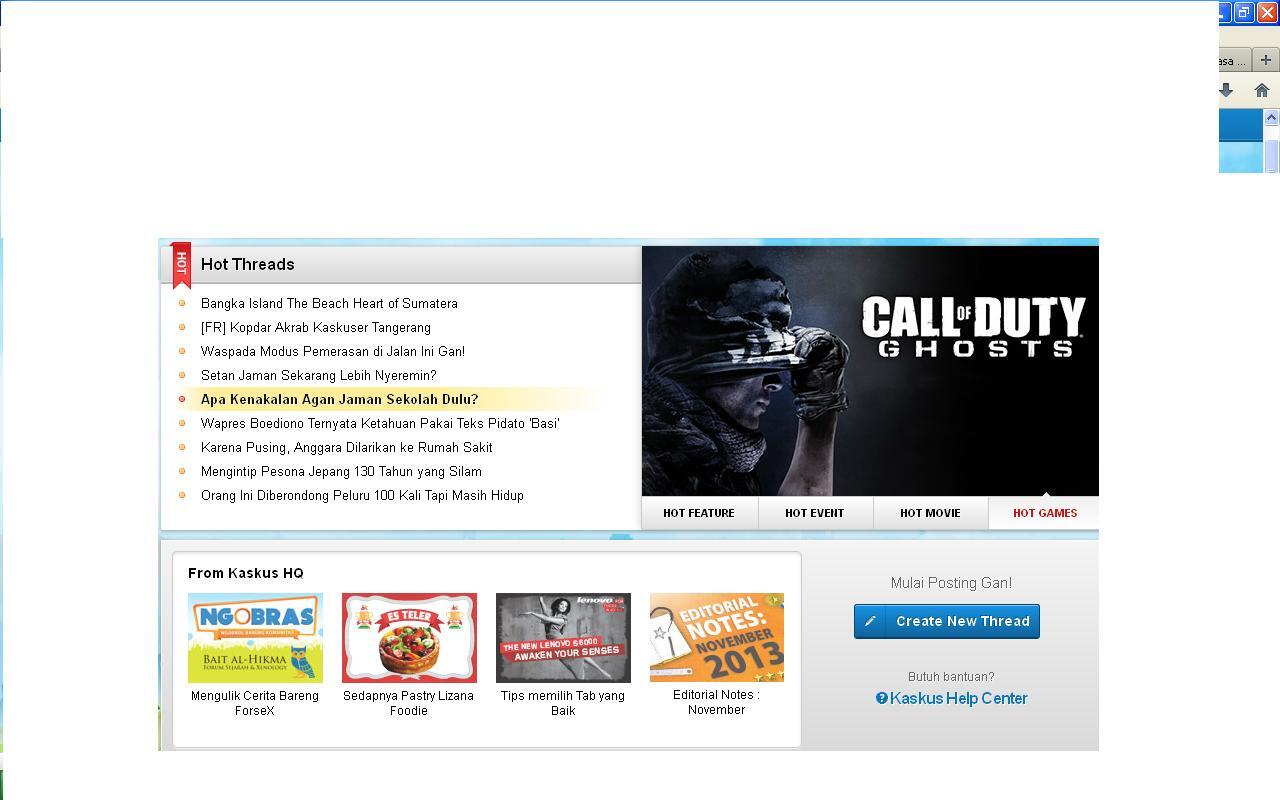
Task: Open "Waspada Modus Pemerasan di Jalan Ini Gan!"
Action: coord(333,351)
